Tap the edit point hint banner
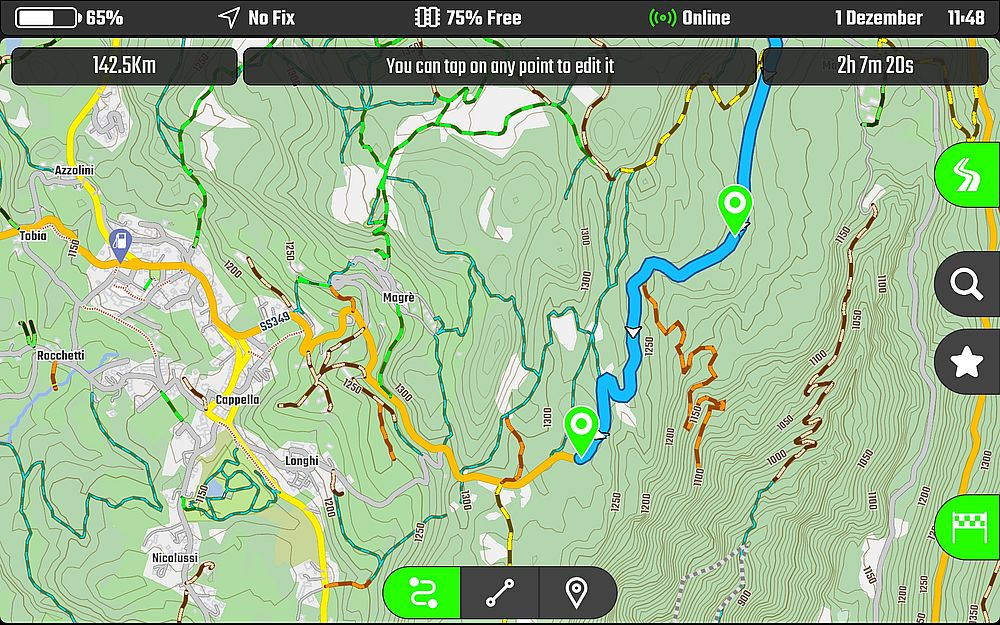The width and height of the screenshot is (1000, 625). click(x=500, y=66)
